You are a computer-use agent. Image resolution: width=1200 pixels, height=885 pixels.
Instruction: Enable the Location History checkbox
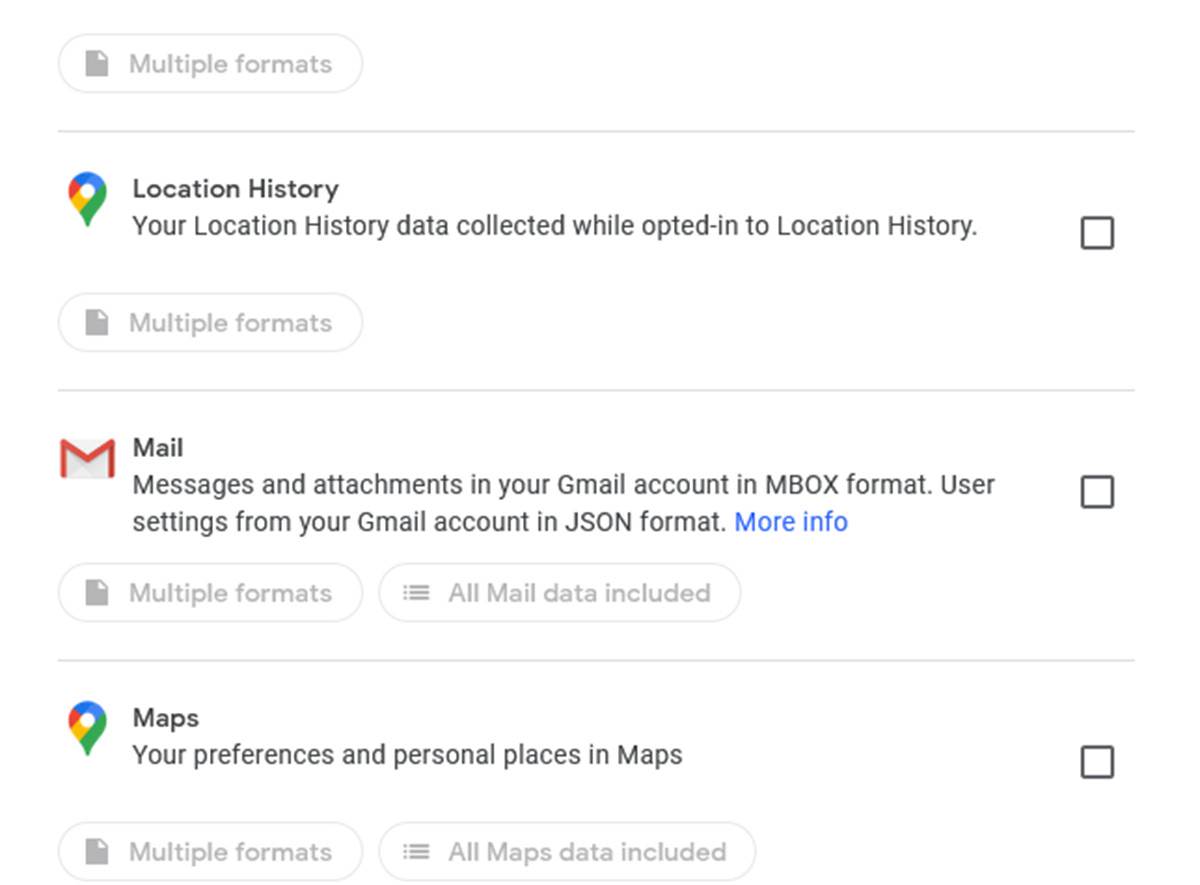1097,233
